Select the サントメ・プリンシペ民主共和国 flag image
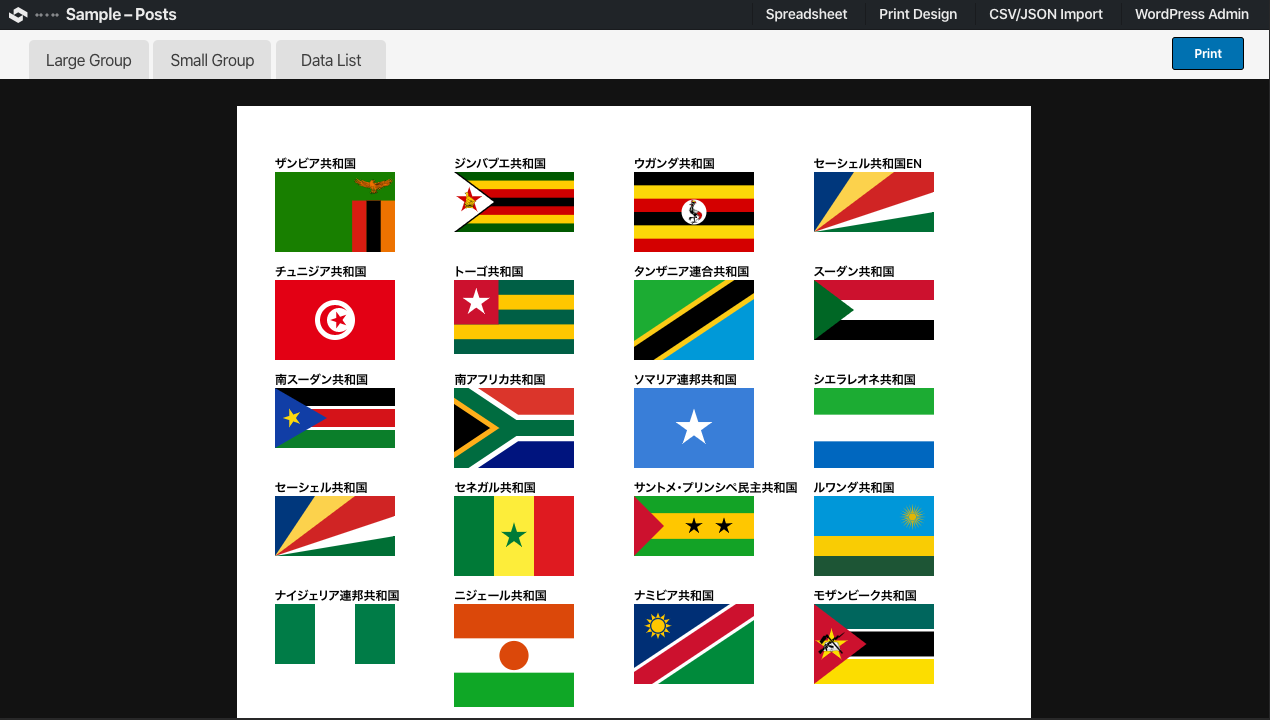This screenshot has width=1270, height=720. [694, 526]
